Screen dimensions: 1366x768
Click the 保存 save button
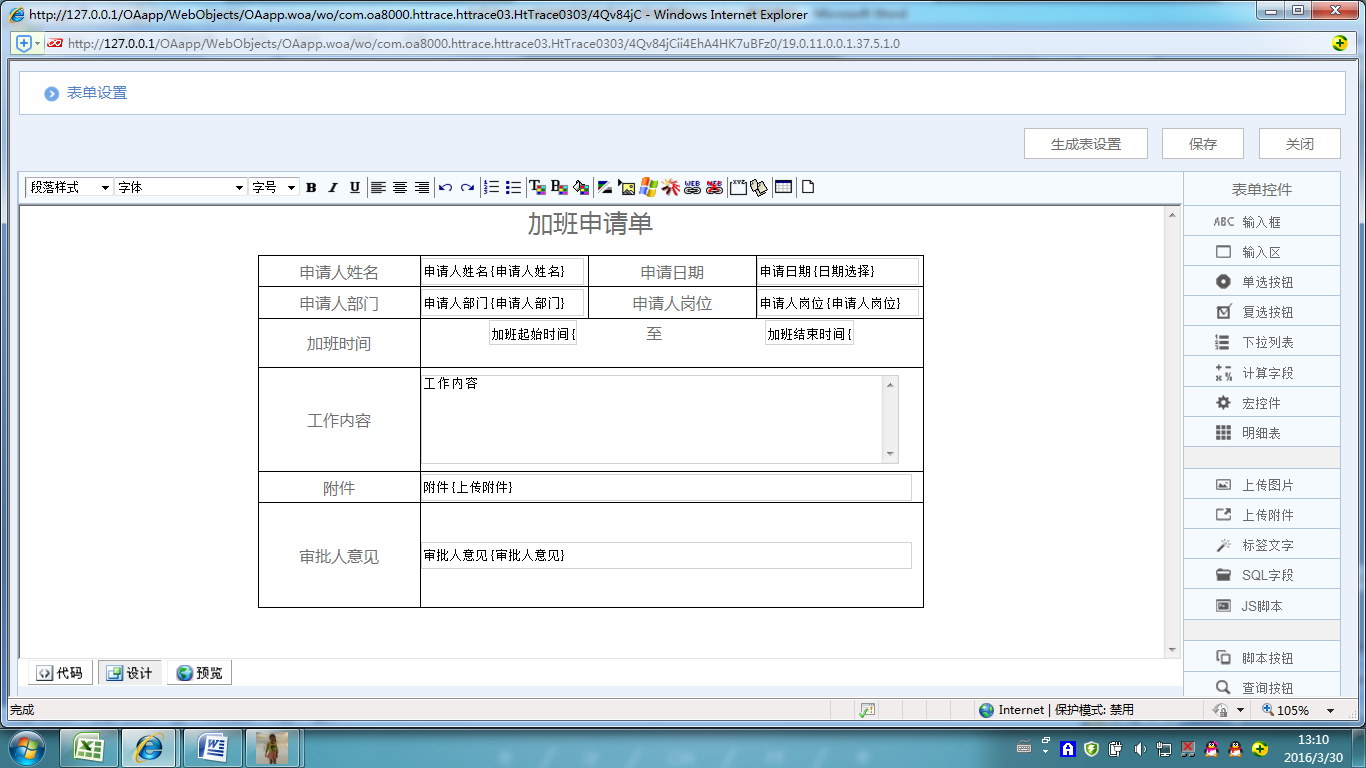point(1202,144)
